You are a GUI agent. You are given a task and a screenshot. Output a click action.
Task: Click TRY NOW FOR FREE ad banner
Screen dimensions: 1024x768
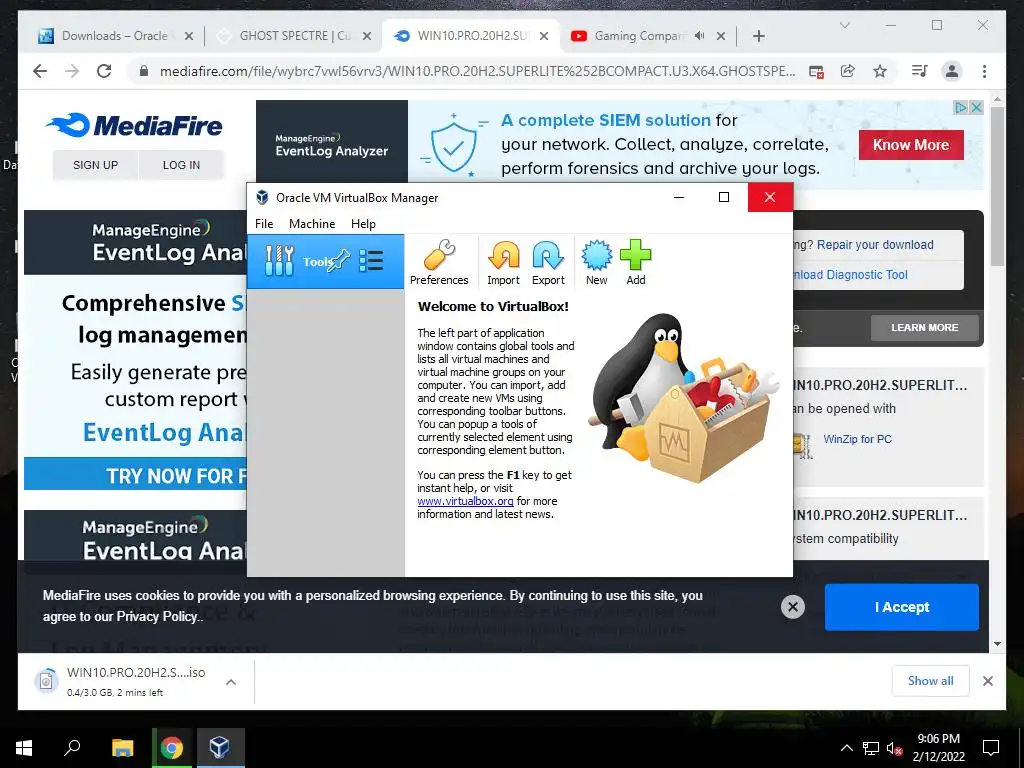[x=136, y=475]
